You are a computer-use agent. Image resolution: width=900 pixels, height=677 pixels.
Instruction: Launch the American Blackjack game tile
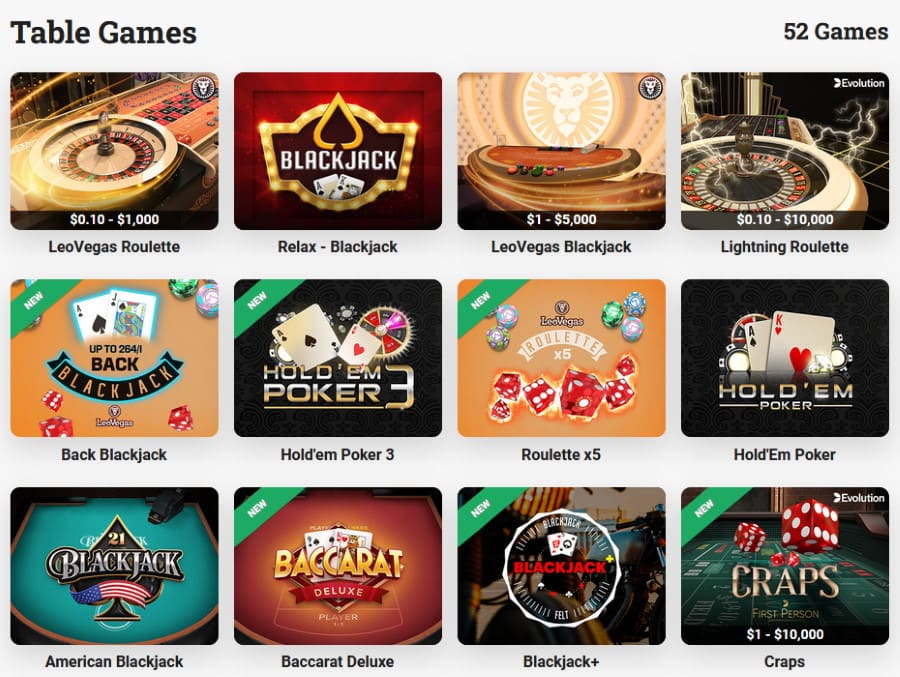114,566
